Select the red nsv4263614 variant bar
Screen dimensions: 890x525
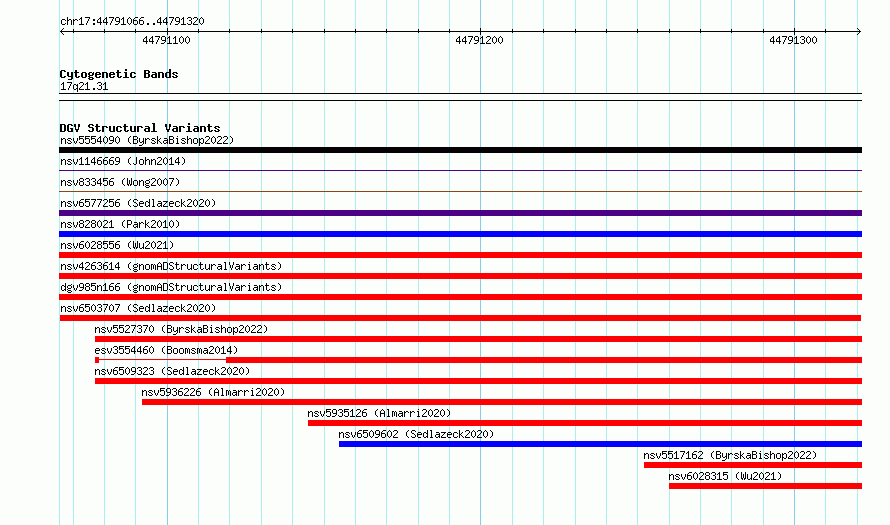[460, 276]
